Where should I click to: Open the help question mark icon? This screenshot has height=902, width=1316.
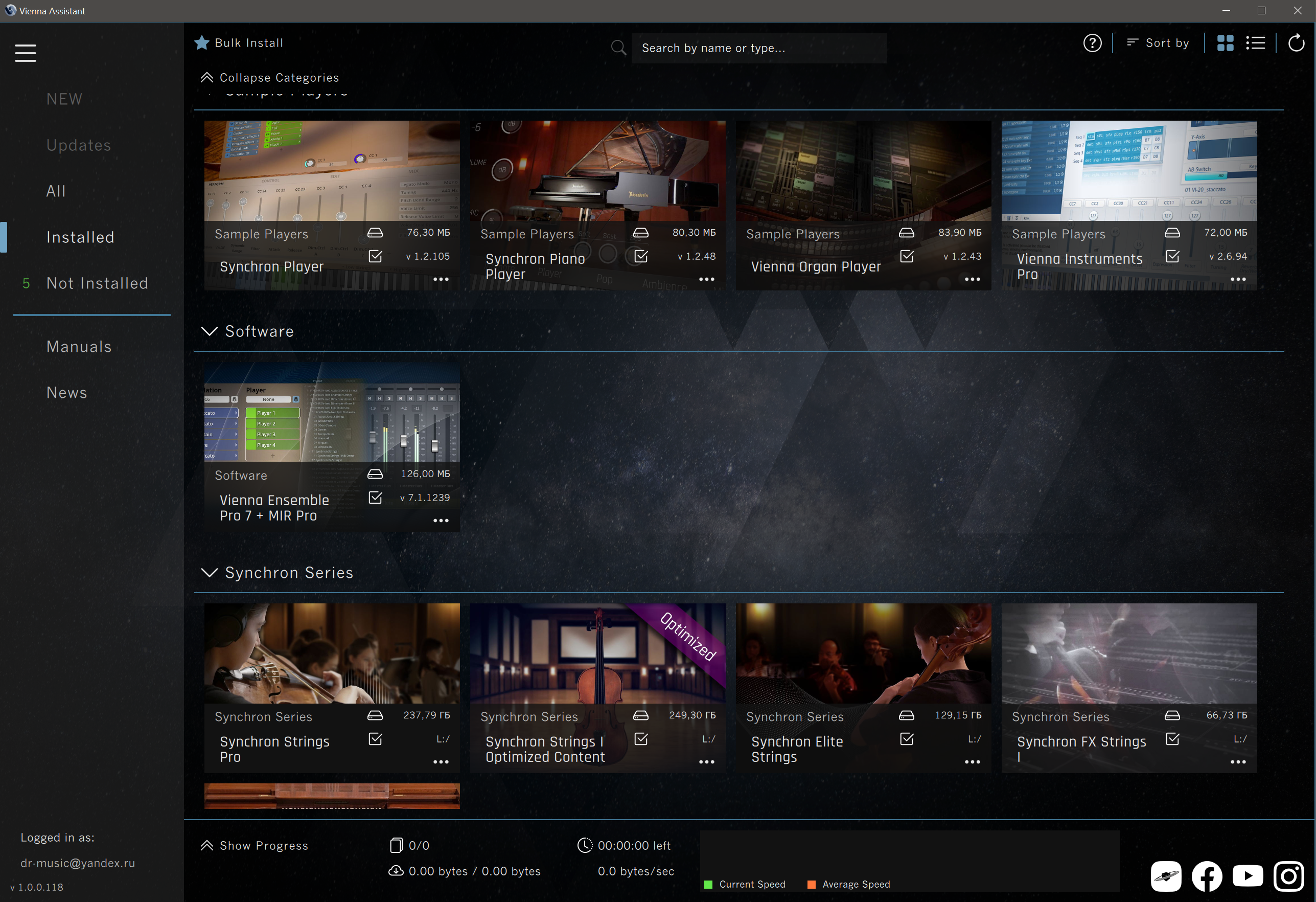[1092, 43]
